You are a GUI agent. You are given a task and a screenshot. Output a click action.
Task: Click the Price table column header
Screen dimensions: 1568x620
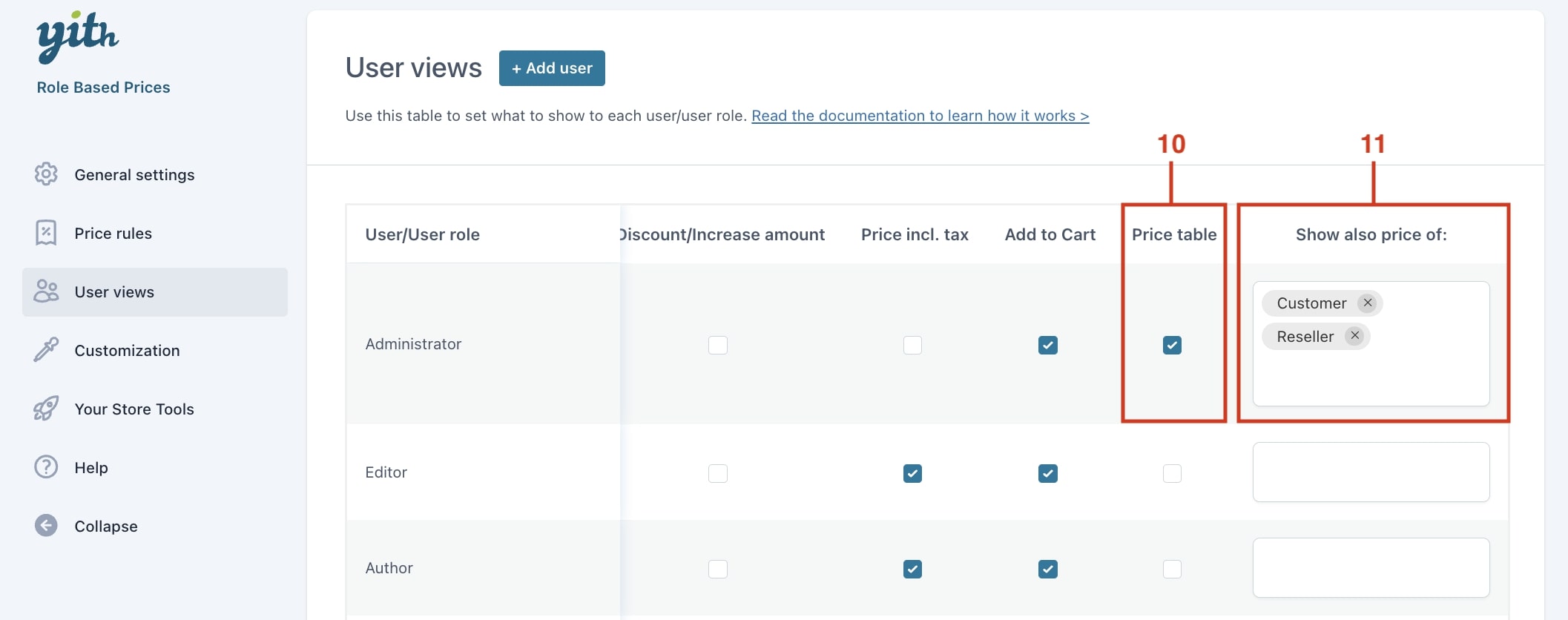pos(1174,234)
